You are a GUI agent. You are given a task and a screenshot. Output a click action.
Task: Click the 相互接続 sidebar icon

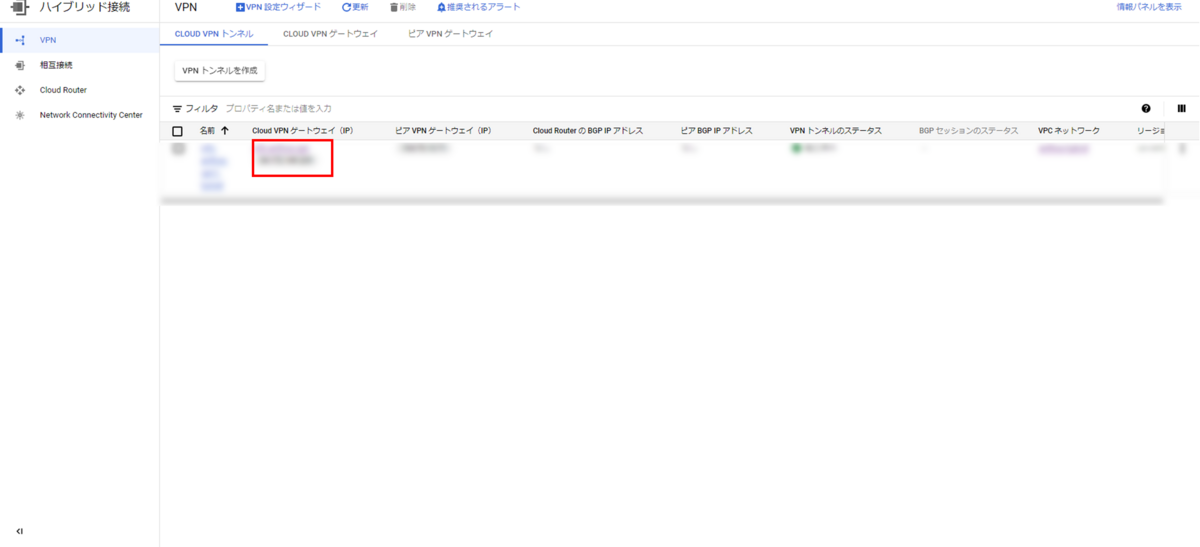click(19, 65)
